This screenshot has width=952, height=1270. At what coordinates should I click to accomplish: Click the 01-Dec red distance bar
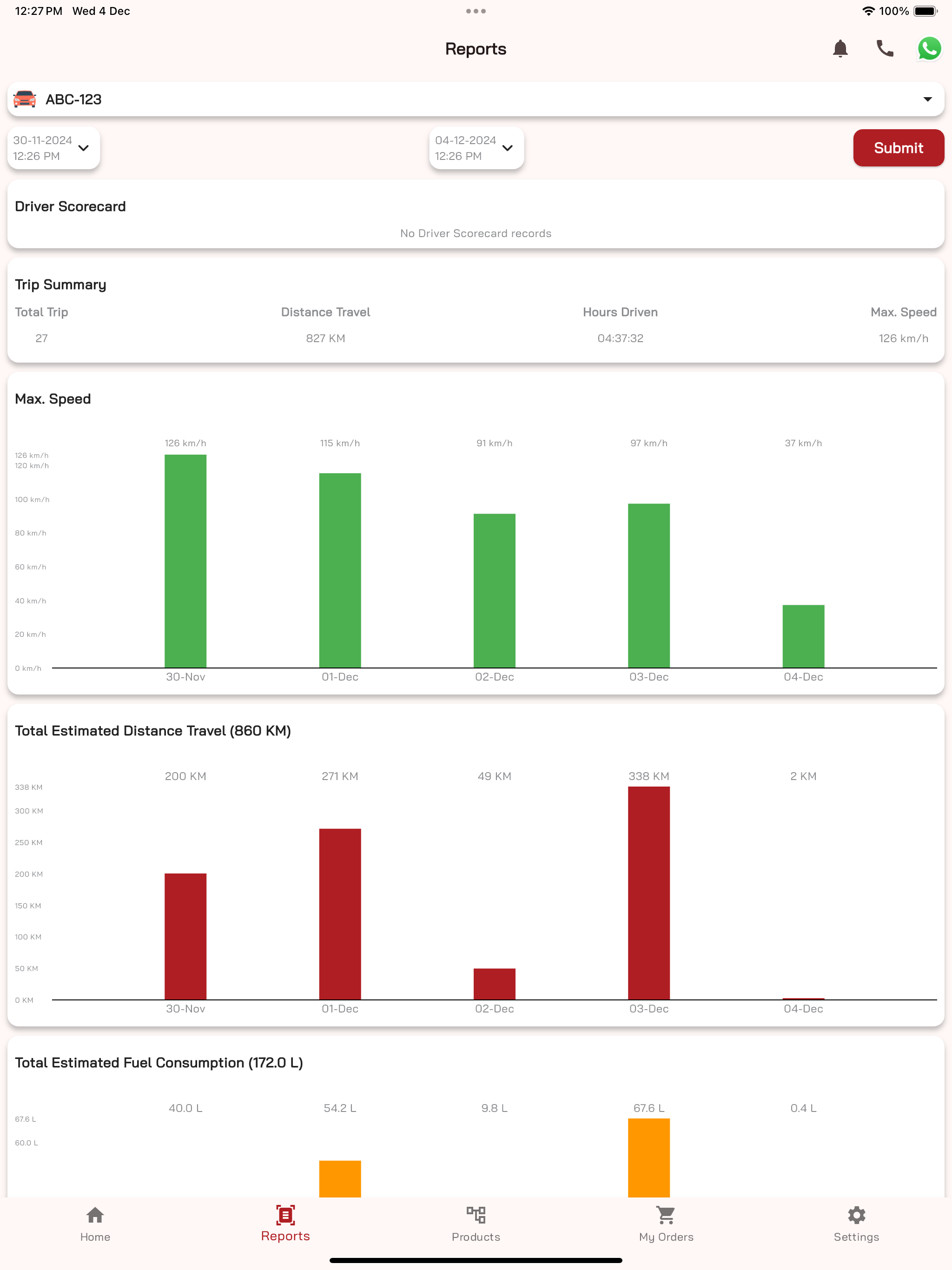coord(340,914)
